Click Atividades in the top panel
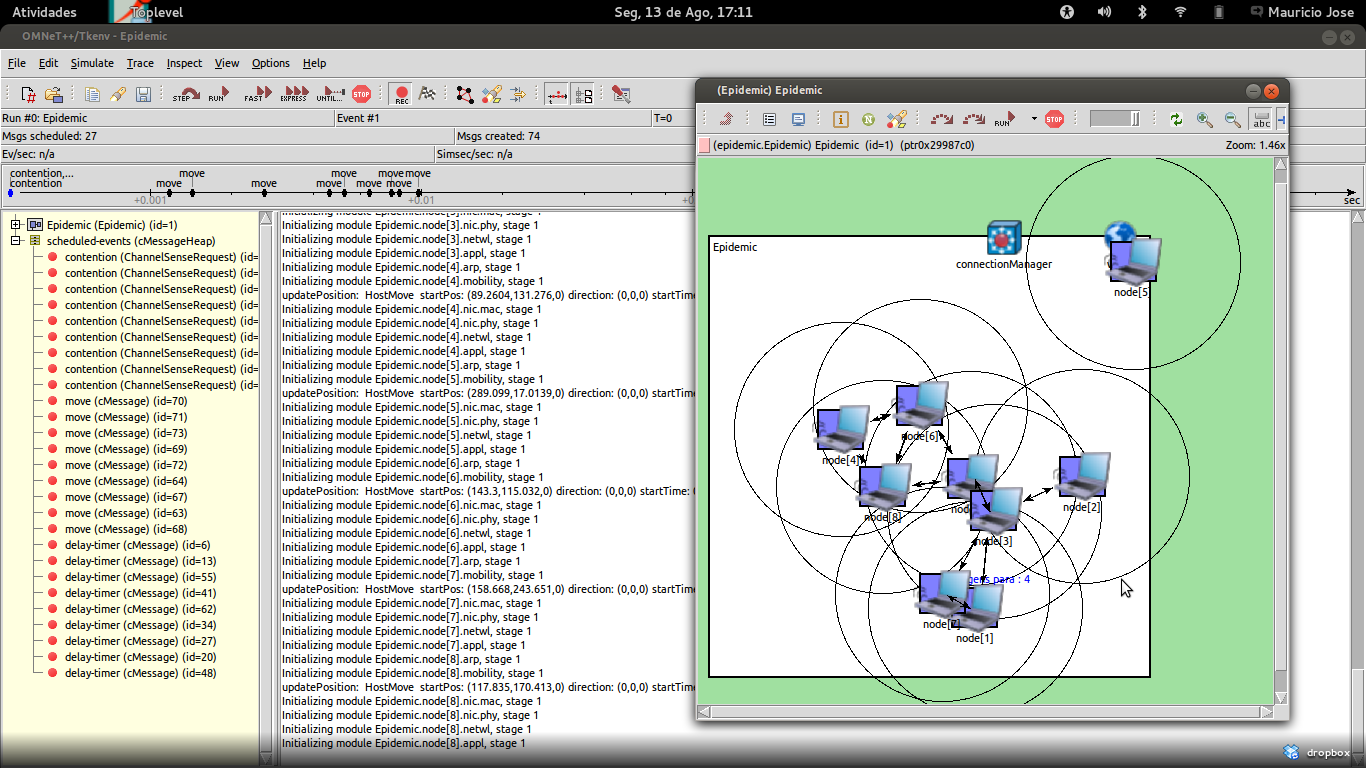 [44, 12]
